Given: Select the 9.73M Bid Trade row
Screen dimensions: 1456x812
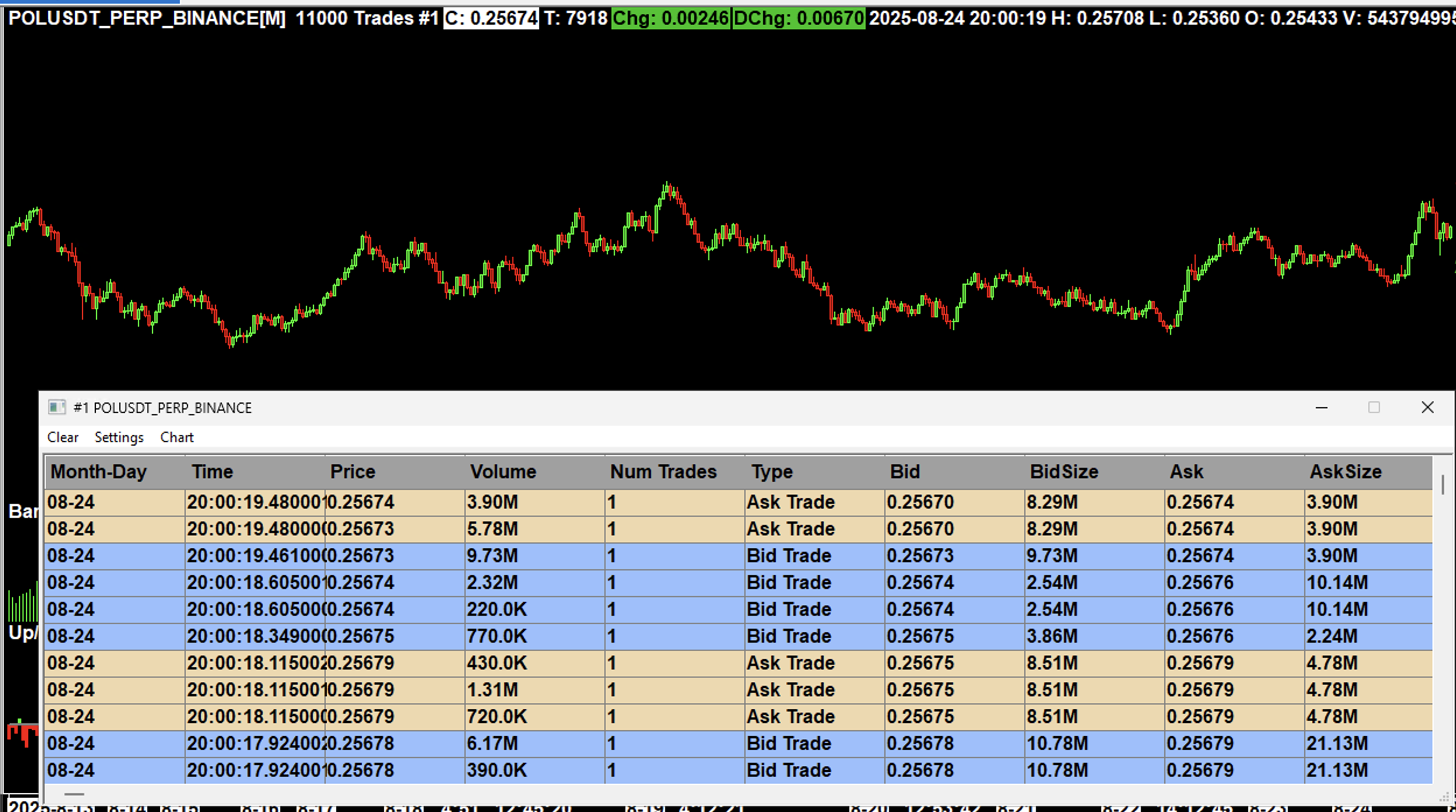Looking at the screenshot, I should (x=492, y=556).
